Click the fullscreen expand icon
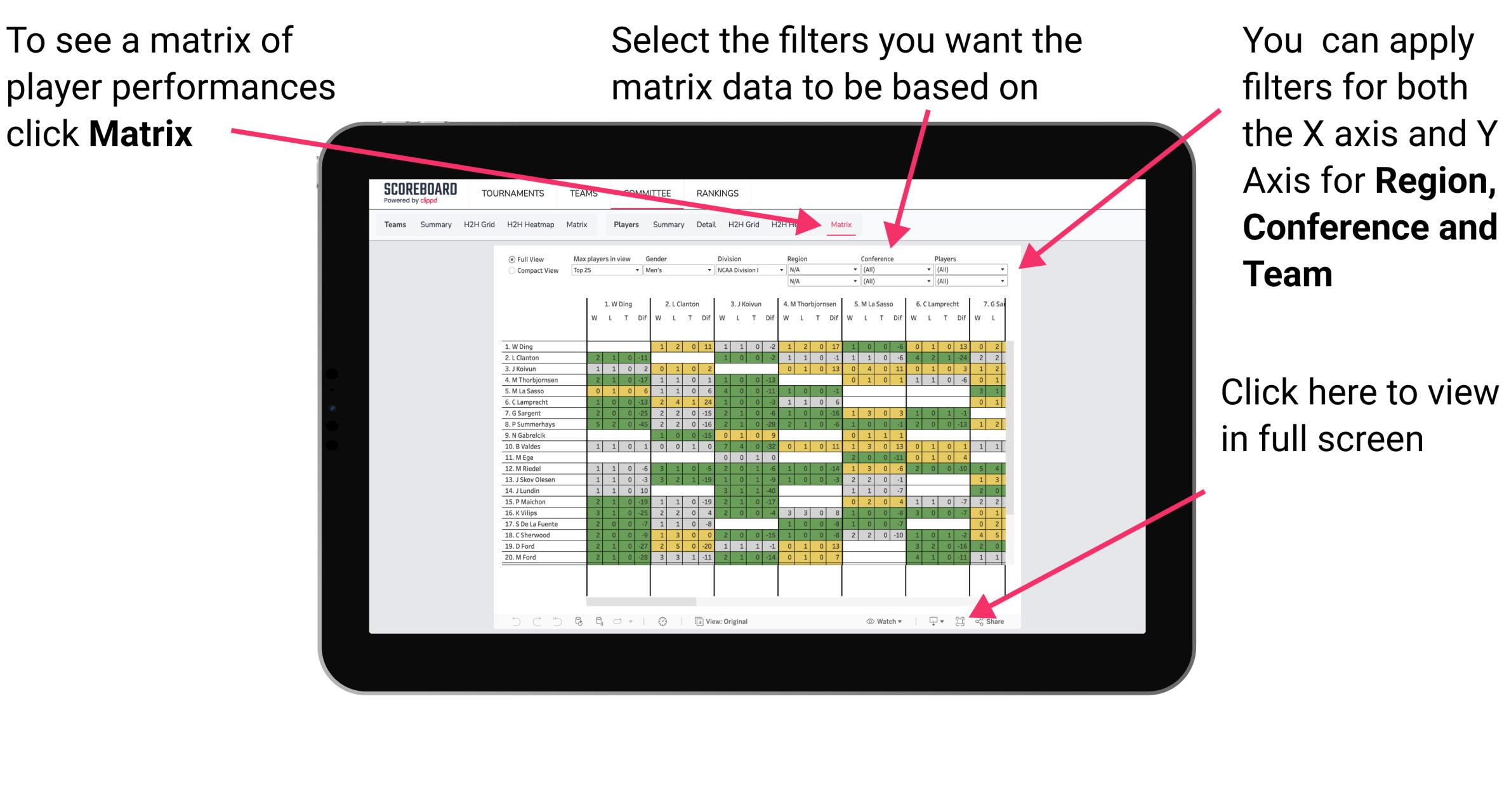The image size is (1509, 812). coord(964,622)
